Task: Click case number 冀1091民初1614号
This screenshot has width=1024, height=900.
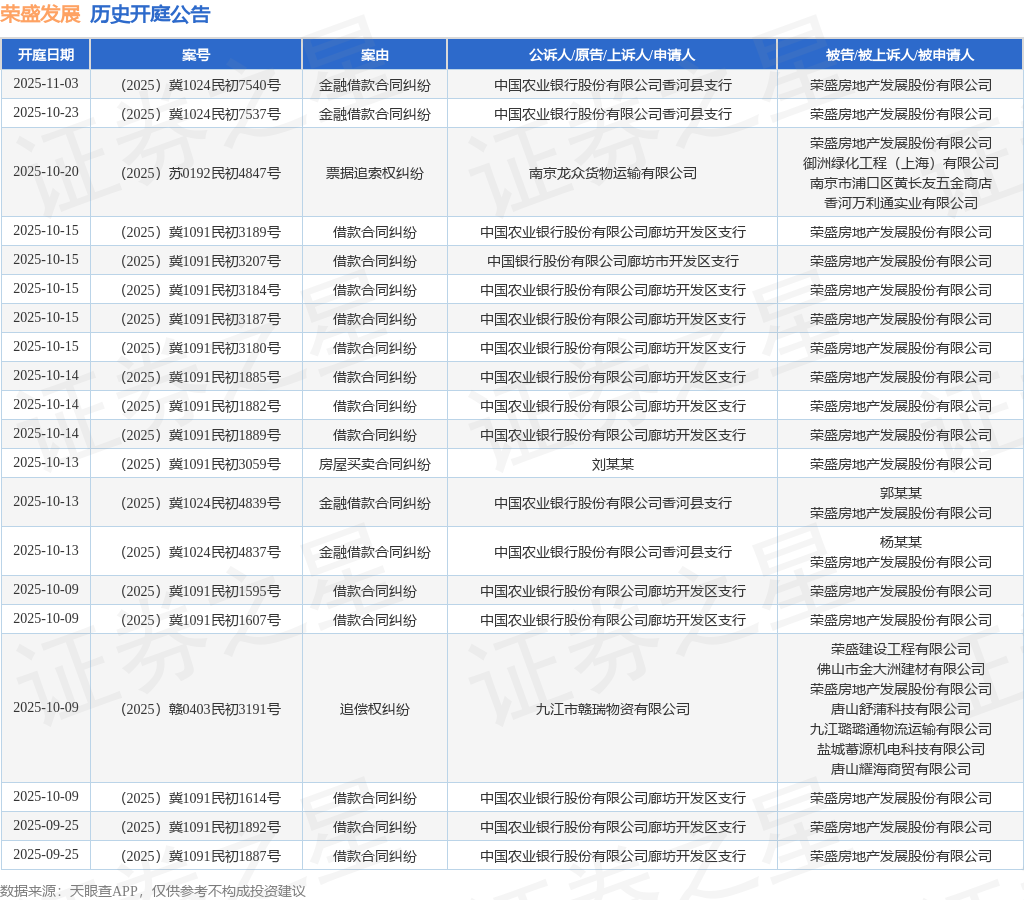Action: click(x=200, y=798)
